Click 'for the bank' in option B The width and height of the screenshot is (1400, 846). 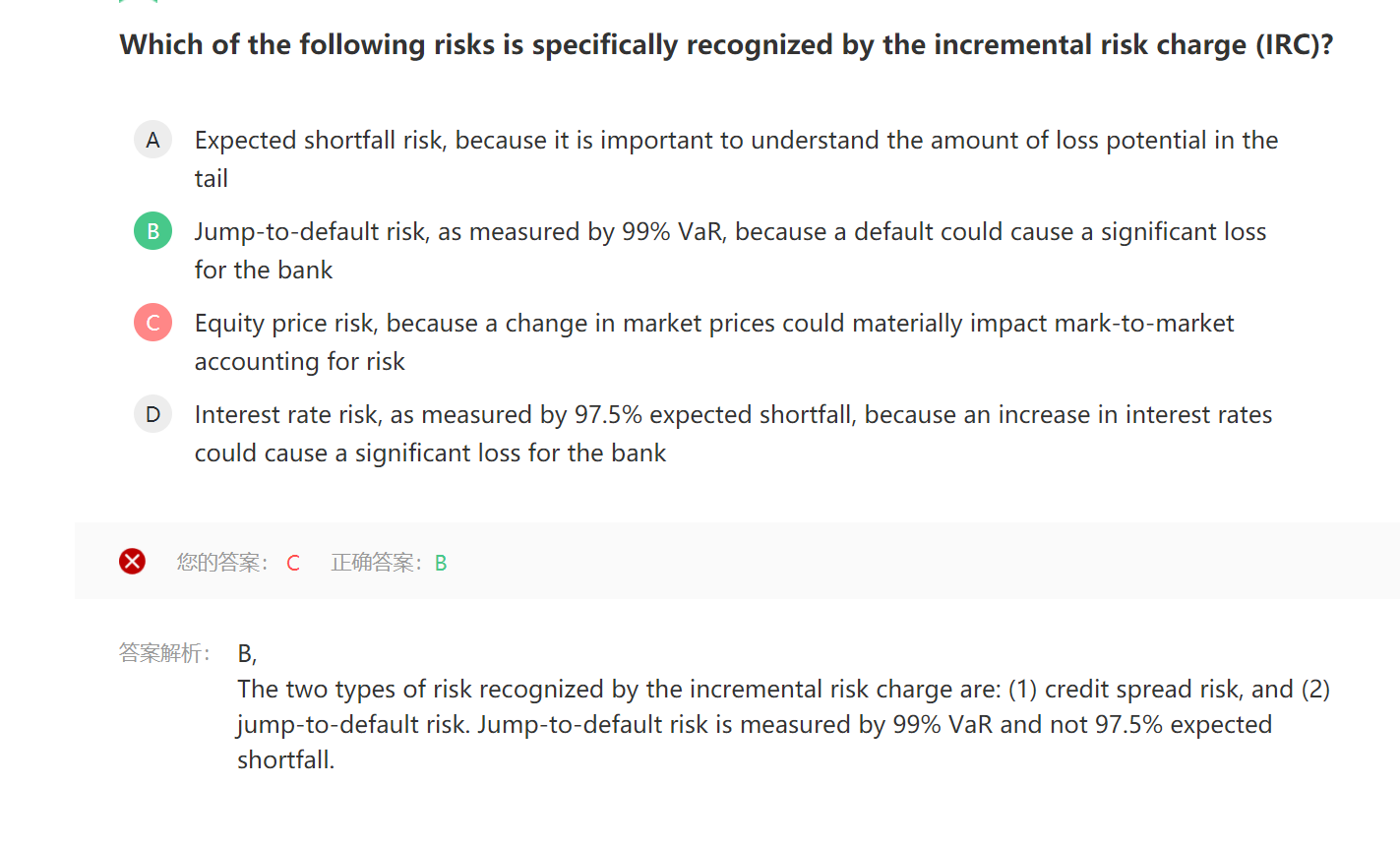click(264, 270)
